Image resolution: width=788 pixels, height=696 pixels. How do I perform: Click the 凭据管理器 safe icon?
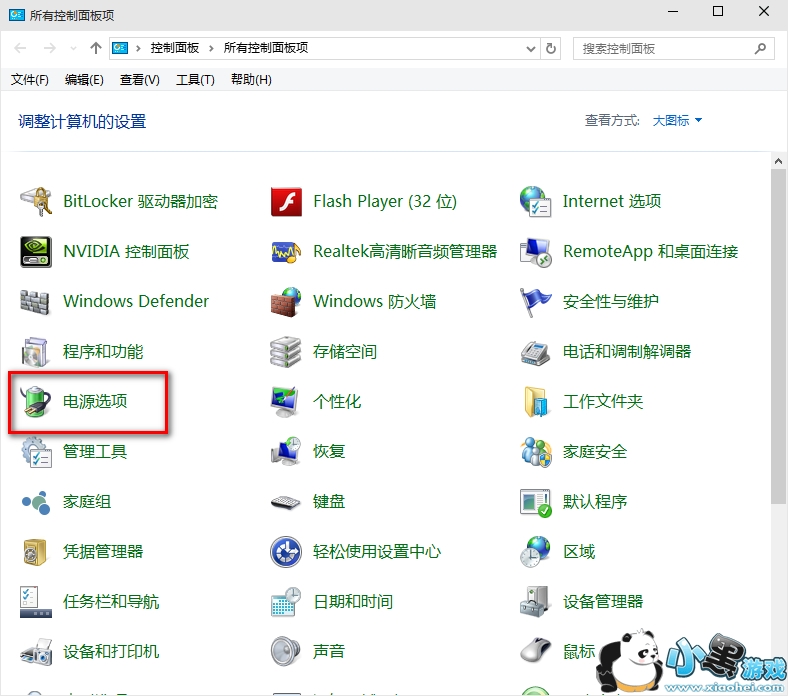point(35,552)
